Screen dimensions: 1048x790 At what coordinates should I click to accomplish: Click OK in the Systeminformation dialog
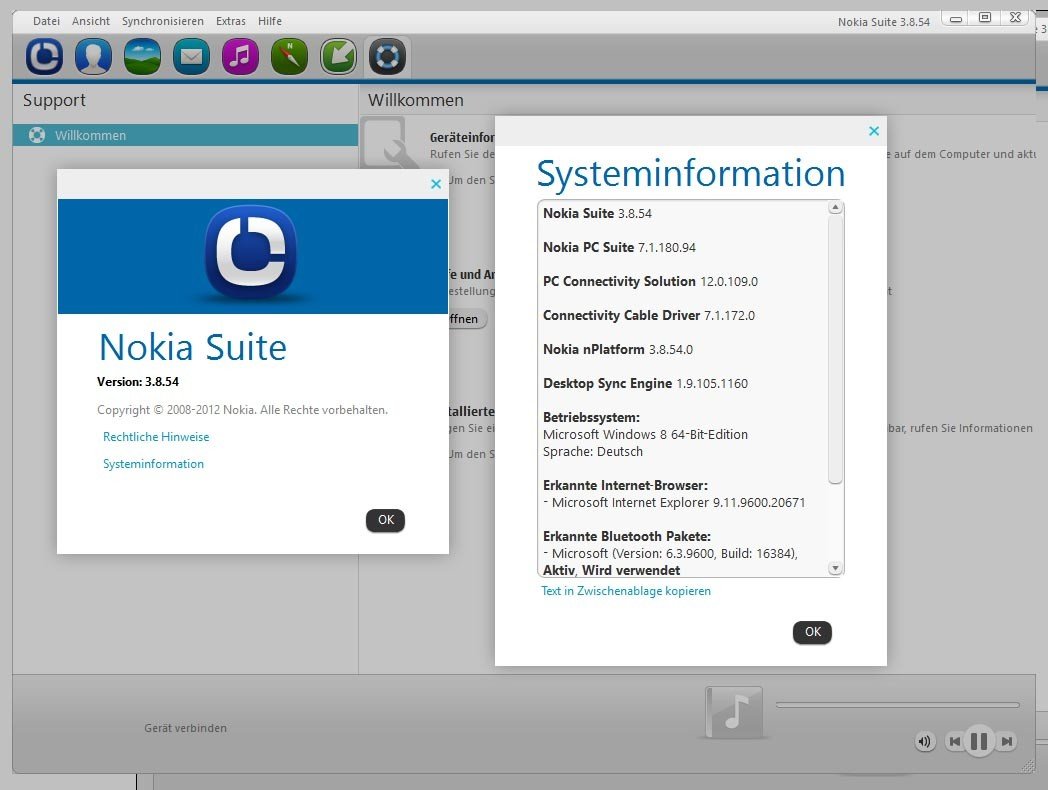pyautogui.click(x=812, y=632)
